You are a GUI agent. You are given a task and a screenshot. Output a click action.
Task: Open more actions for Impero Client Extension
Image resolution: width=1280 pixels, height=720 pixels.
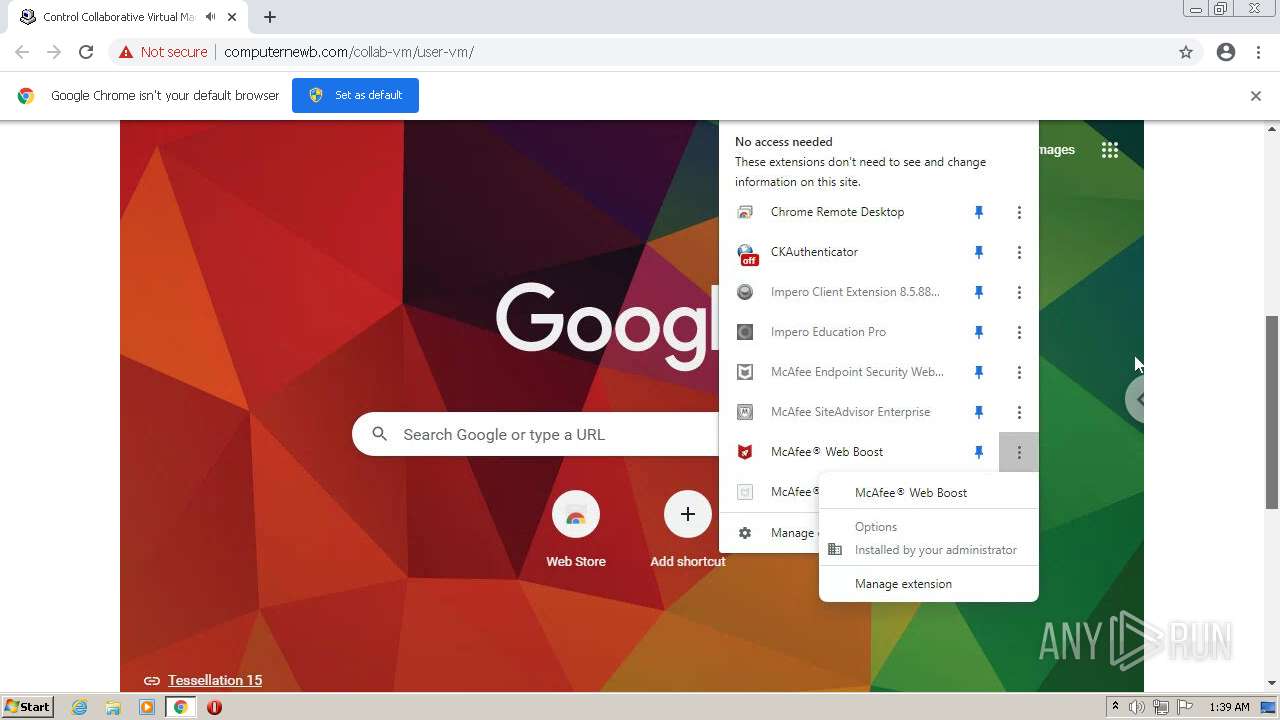pos(1019,292)
